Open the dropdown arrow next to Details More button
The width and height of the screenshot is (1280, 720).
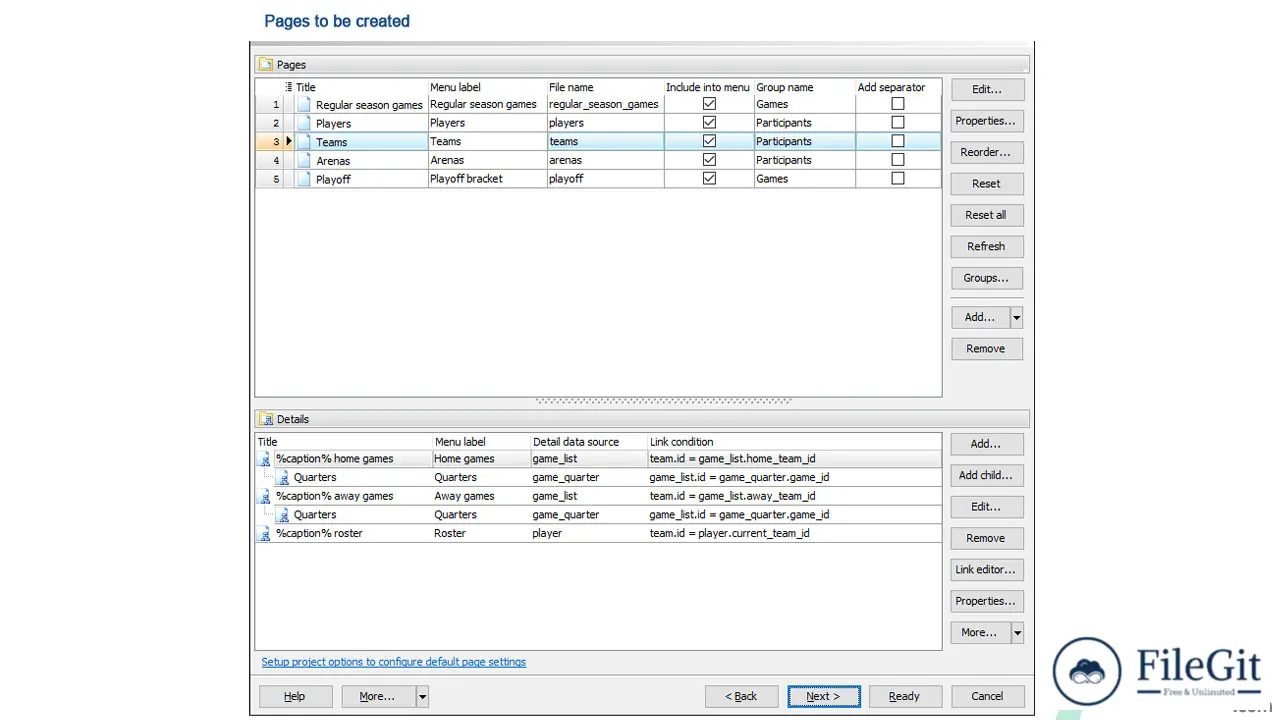tap(1017, 632)
